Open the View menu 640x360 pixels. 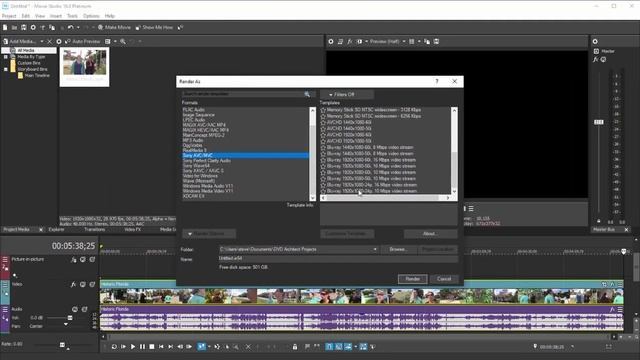tap(40, 16)
